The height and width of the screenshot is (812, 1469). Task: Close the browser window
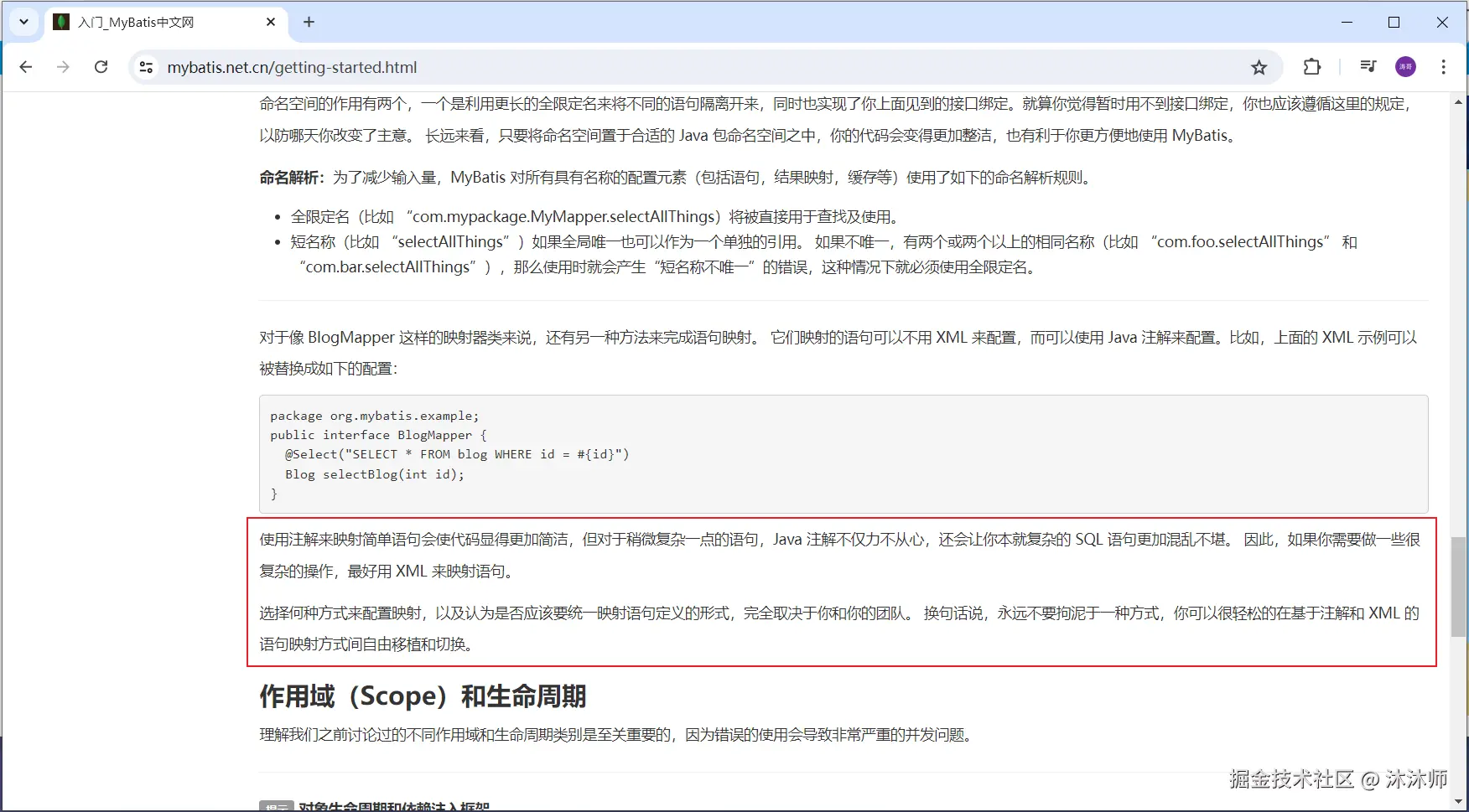pyautogui.click(x=1442, y=22)
